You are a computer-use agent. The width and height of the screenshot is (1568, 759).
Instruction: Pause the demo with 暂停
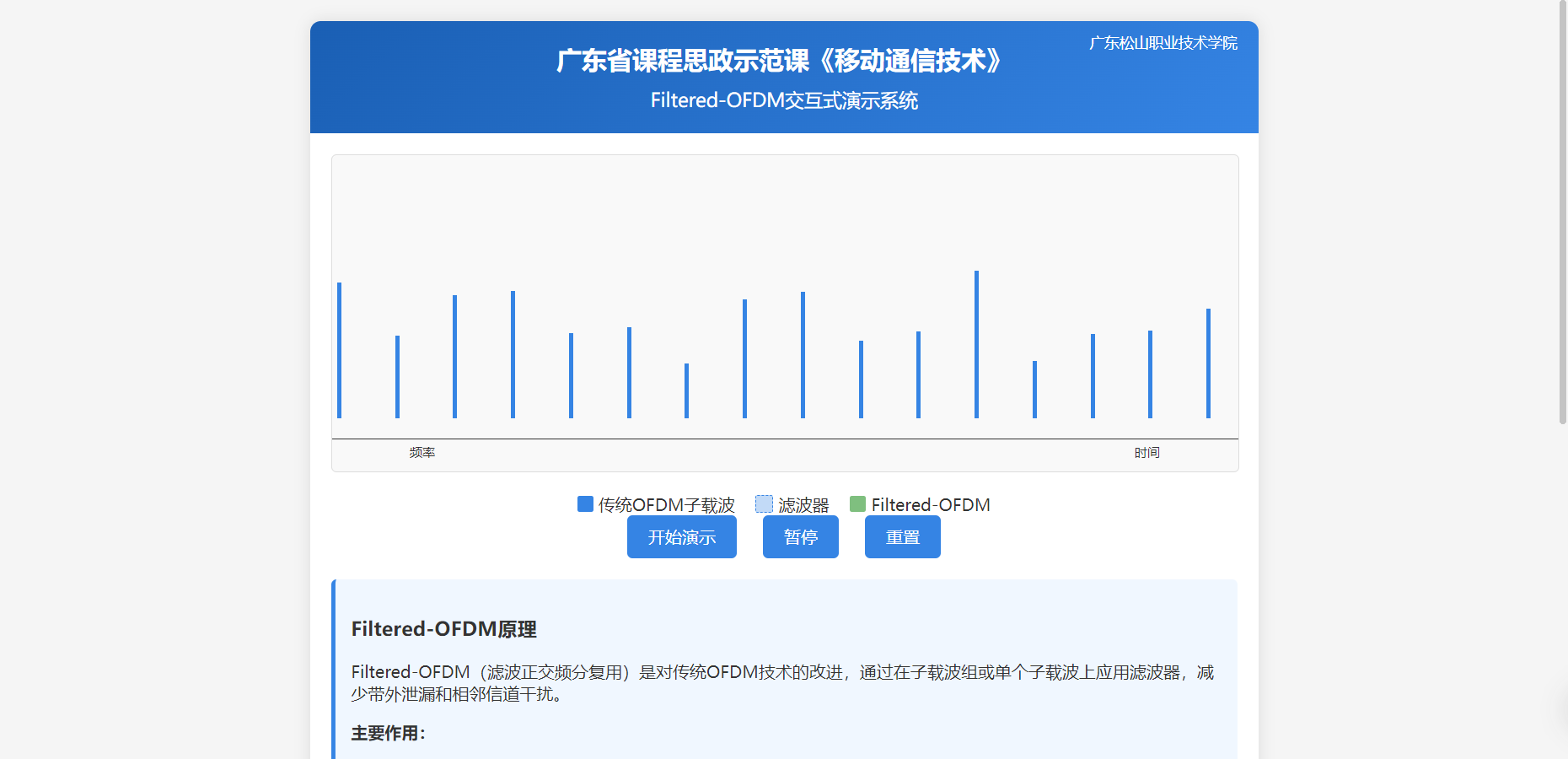(800, 537)
